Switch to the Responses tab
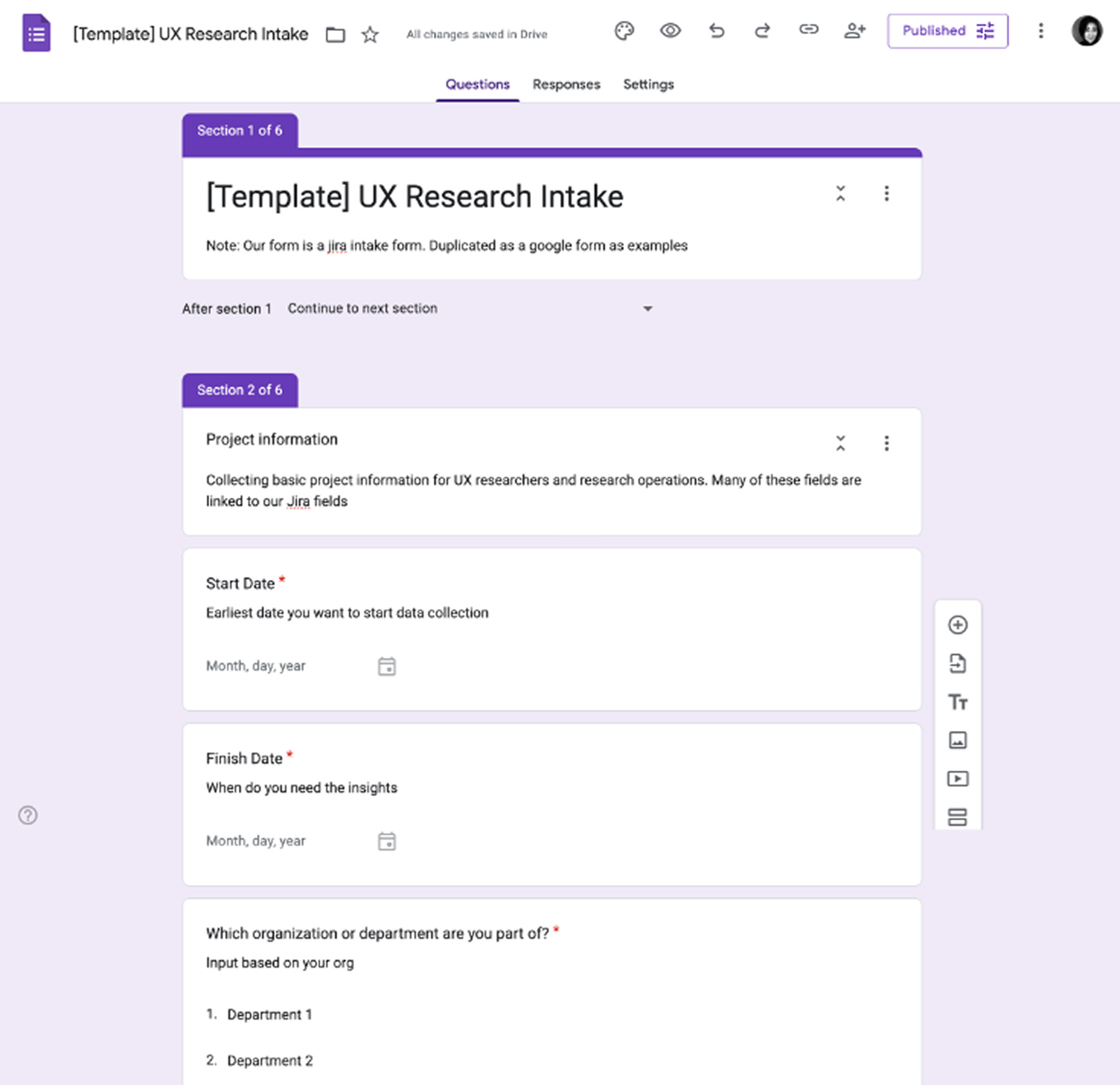1120x1085 pixels. point(566,85)
